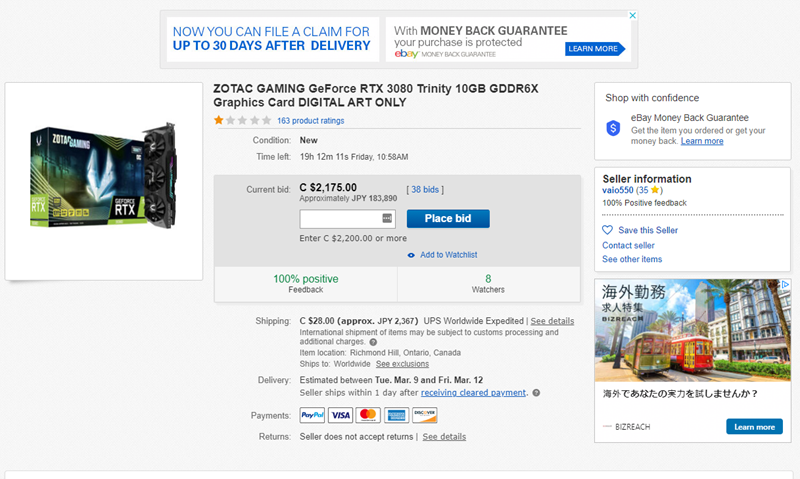Screen dimensions: 800x479
Task: Click the Discover payment icon
Action: (x=424, y=415)
